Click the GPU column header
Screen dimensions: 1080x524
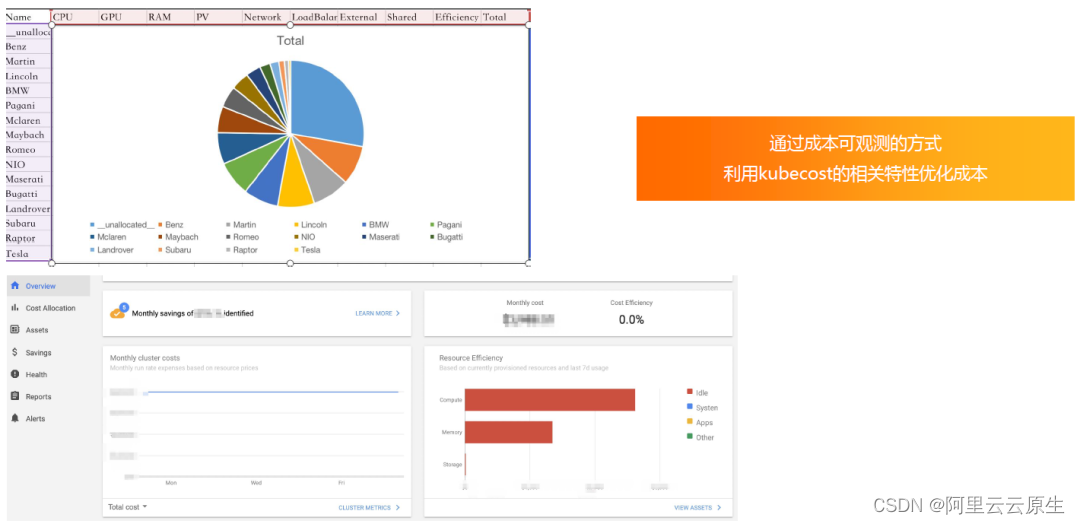click(x=123, y=17)
